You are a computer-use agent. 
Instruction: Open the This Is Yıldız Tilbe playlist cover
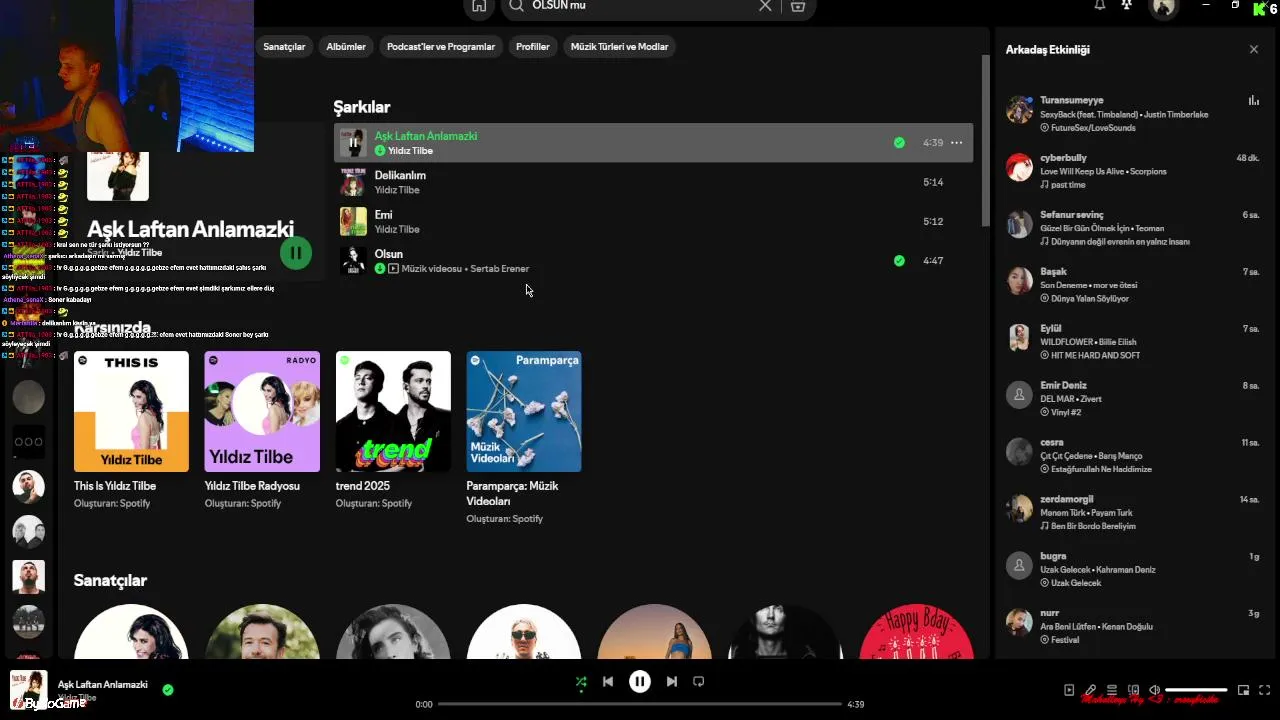[131, 411]
